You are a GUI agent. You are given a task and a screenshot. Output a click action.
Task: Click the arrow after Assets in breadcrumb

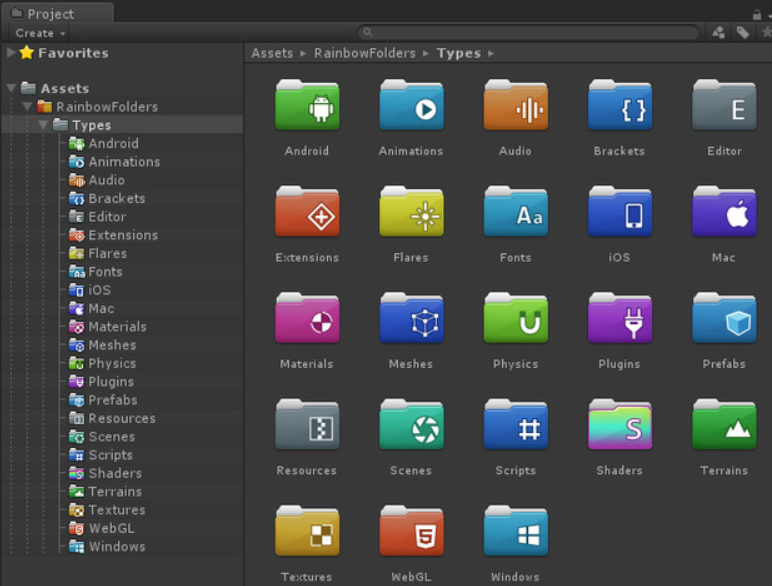[x=303, y=53]
